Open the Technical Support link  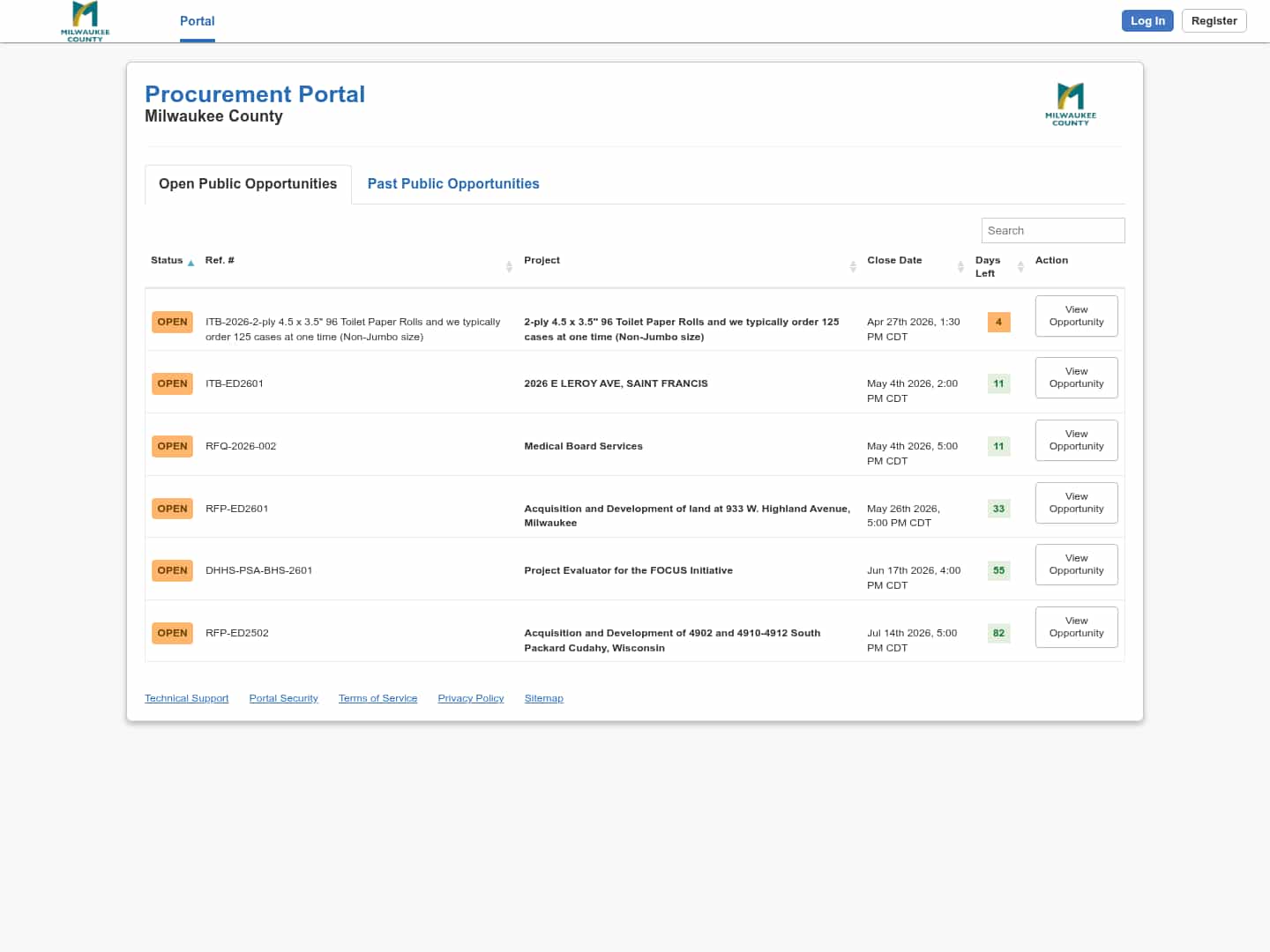[x=186, y=698]
